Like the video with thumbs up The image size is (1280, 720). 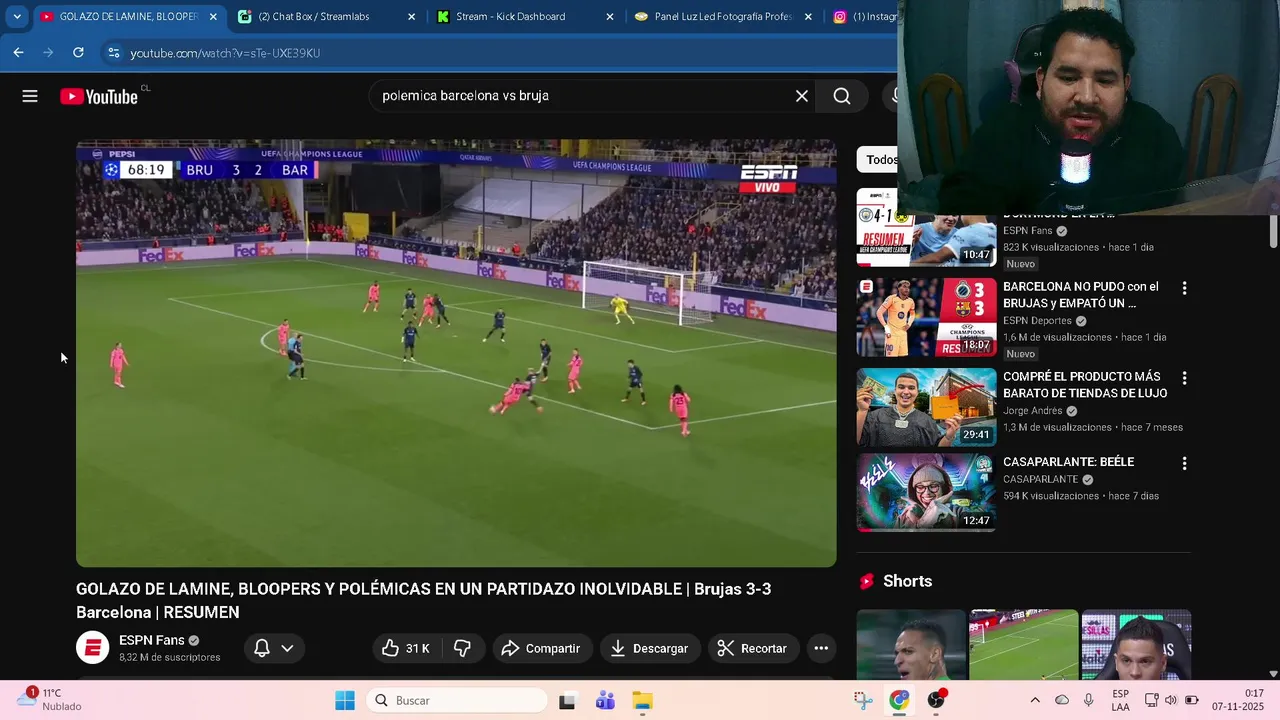[391, 648]
